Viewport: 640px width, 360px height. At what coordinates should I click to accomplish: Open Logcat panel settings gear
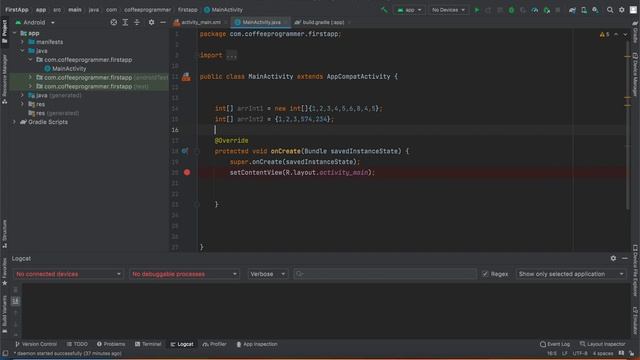tap(613, 258)
